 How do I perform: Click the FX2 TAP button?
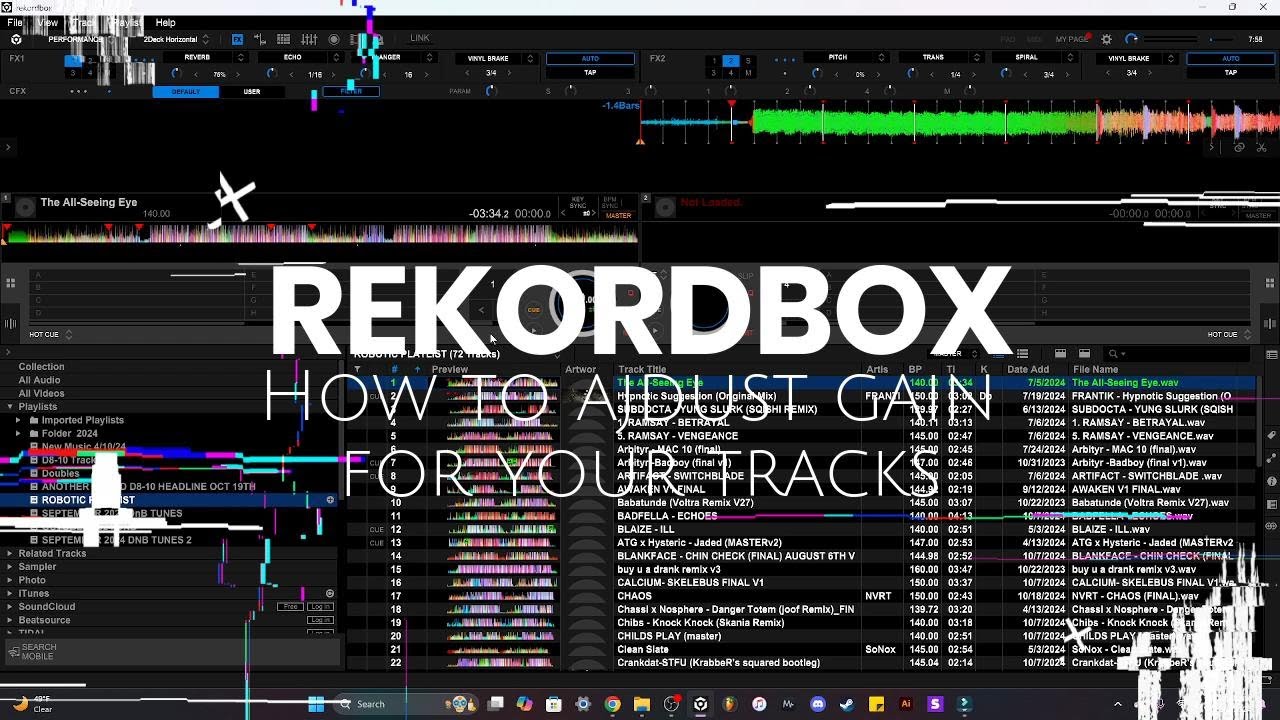click(x=1230, y=73)
